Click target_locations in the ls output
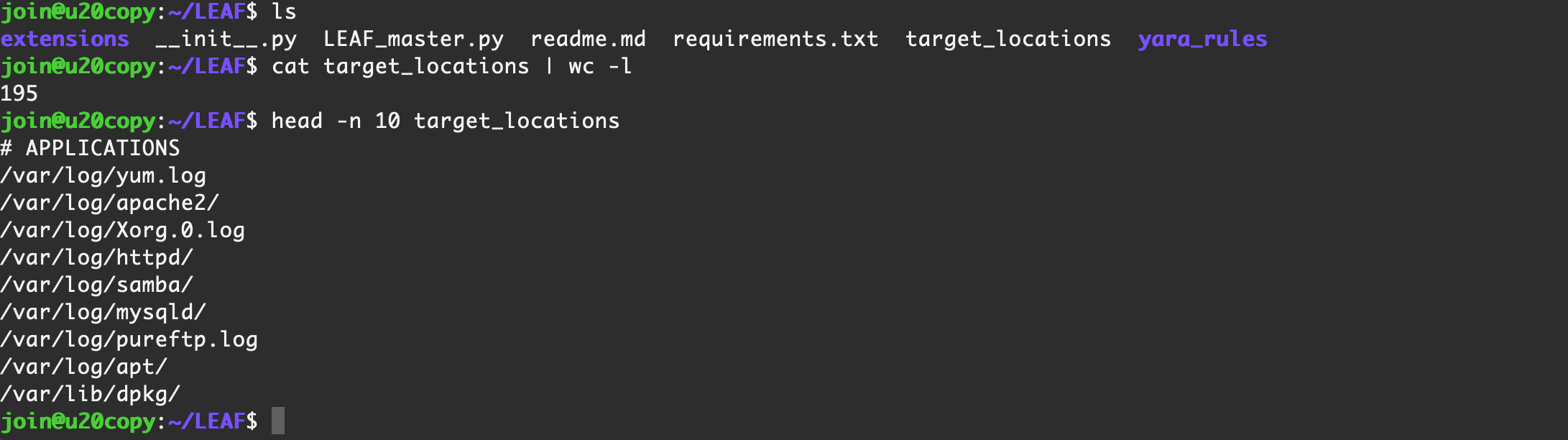The height and width of the screenshot is (440, 1568). (1007, 39)
